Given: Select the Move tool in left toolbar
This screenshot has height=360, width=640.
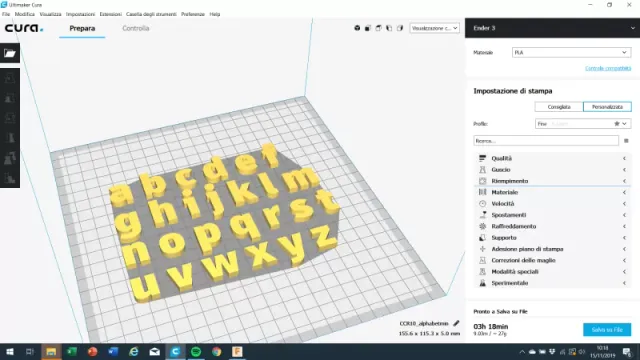Looking at the screenshot, I should tap(10, 78).
